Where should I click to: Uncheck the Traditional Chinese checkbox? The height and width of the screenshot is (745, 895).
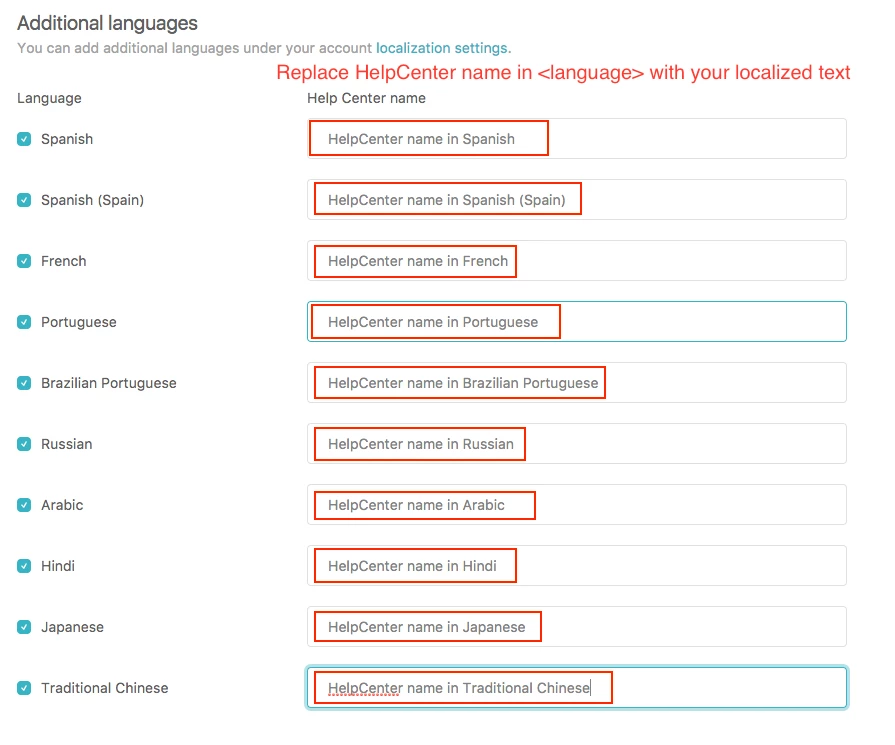click(x=24, y=688)
